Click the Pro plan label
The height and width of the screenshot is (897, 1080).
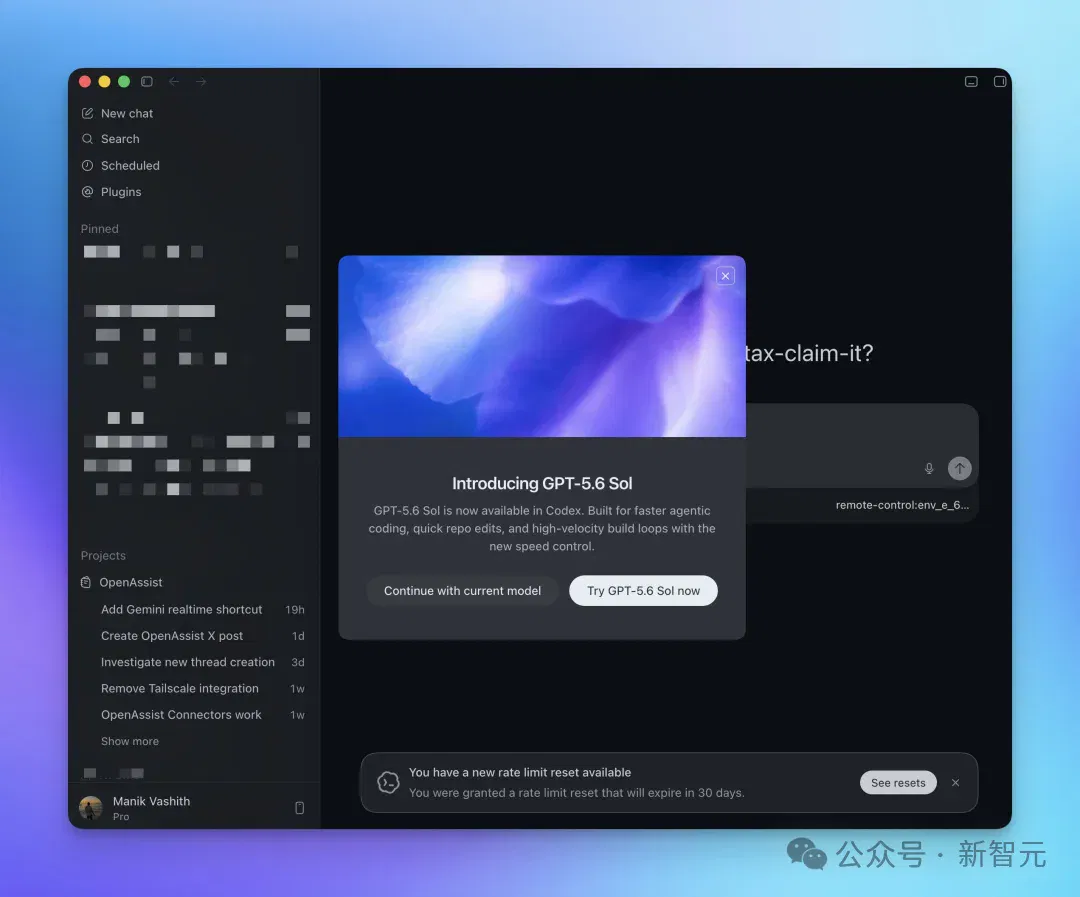(x=121, y=817)
